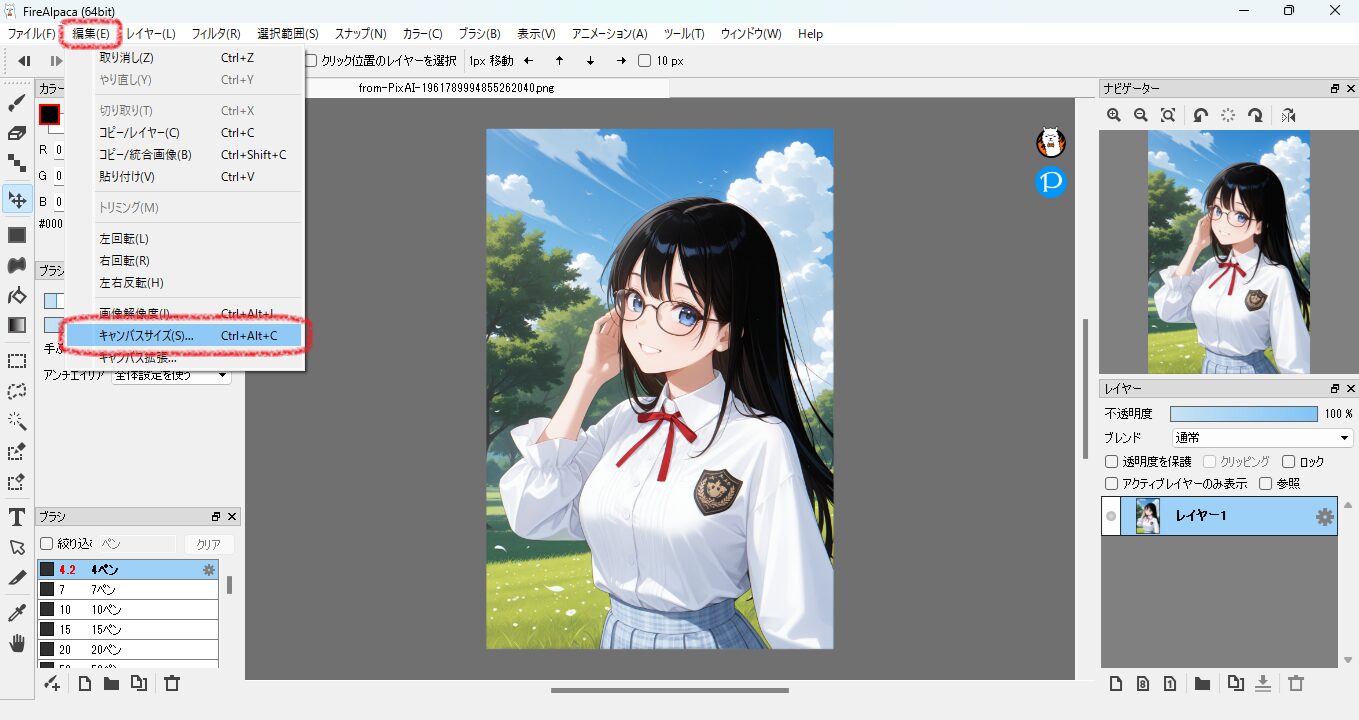Open the ブレンド mode dropdown
This screenshot has height=720, width=1359.
(x=1262, y=438)
